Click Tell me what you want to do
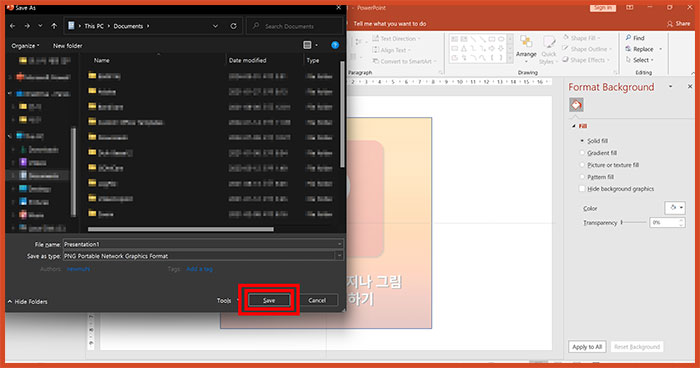The height and width of the screenshot is (368, 700). coord(390,24)
